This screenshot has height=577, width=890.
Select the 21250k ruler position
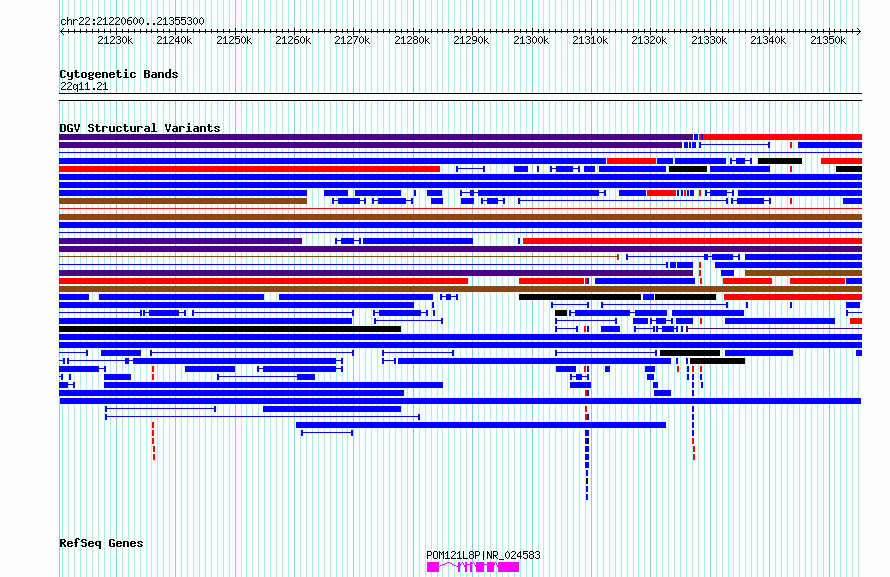[234, 40]
